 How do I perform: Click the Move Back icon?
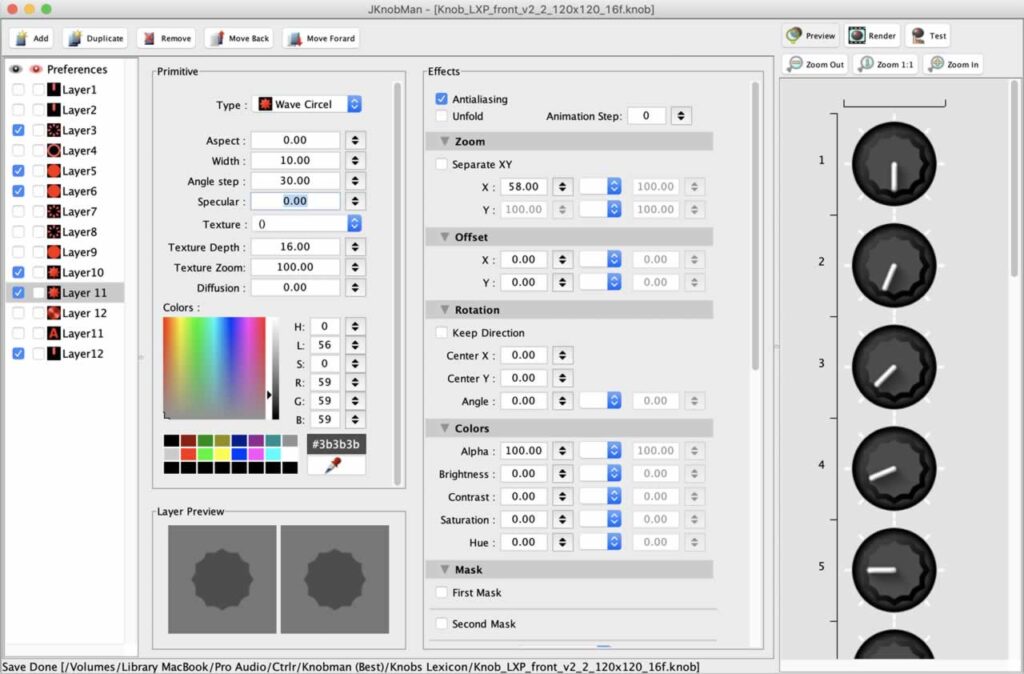[217, 38]
